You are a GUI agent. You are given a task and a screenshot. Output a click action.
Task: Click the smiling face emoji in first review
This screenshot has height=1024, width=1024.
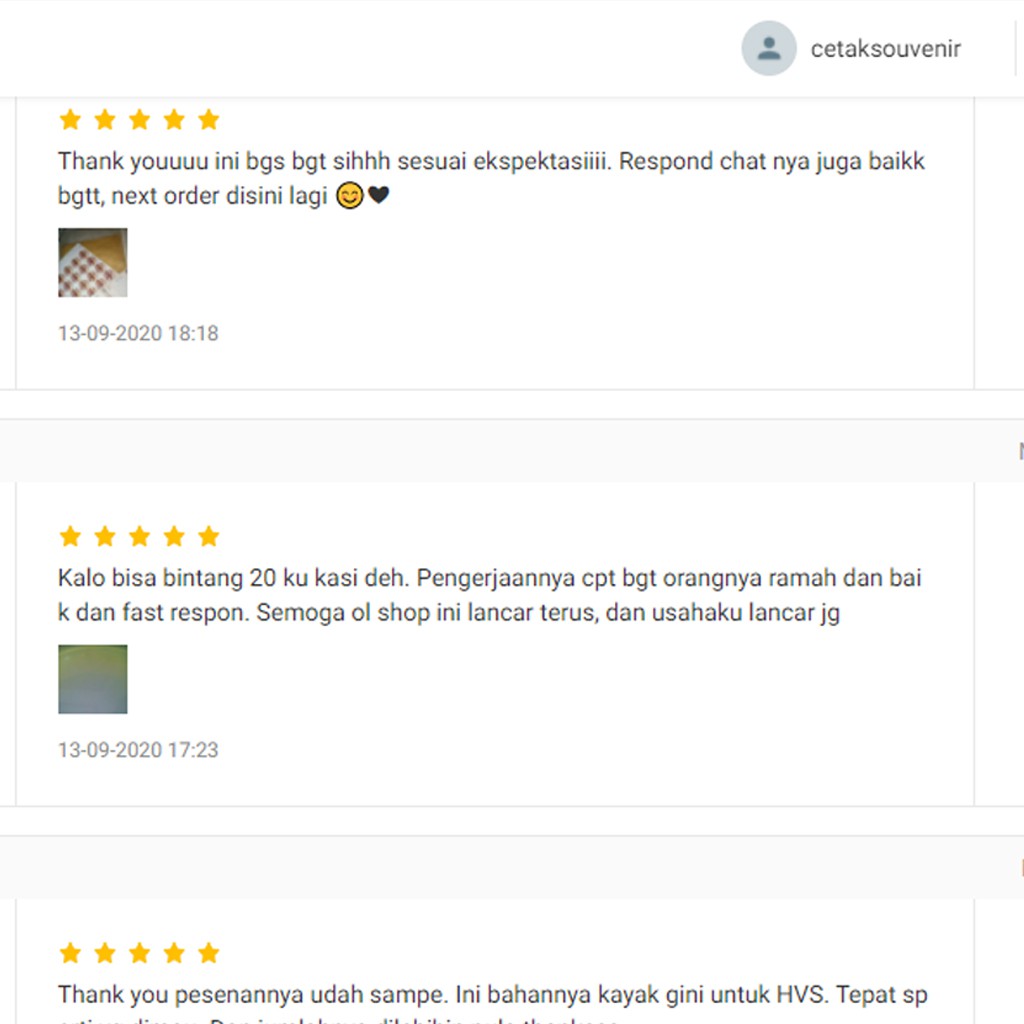tap(349, 195)
